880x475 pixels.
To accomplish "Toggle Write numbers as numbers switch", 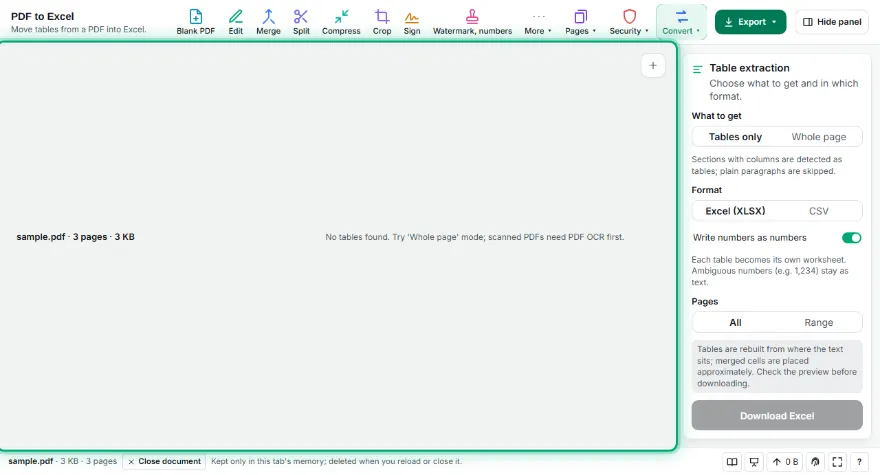I will click(x=851, y=238).
